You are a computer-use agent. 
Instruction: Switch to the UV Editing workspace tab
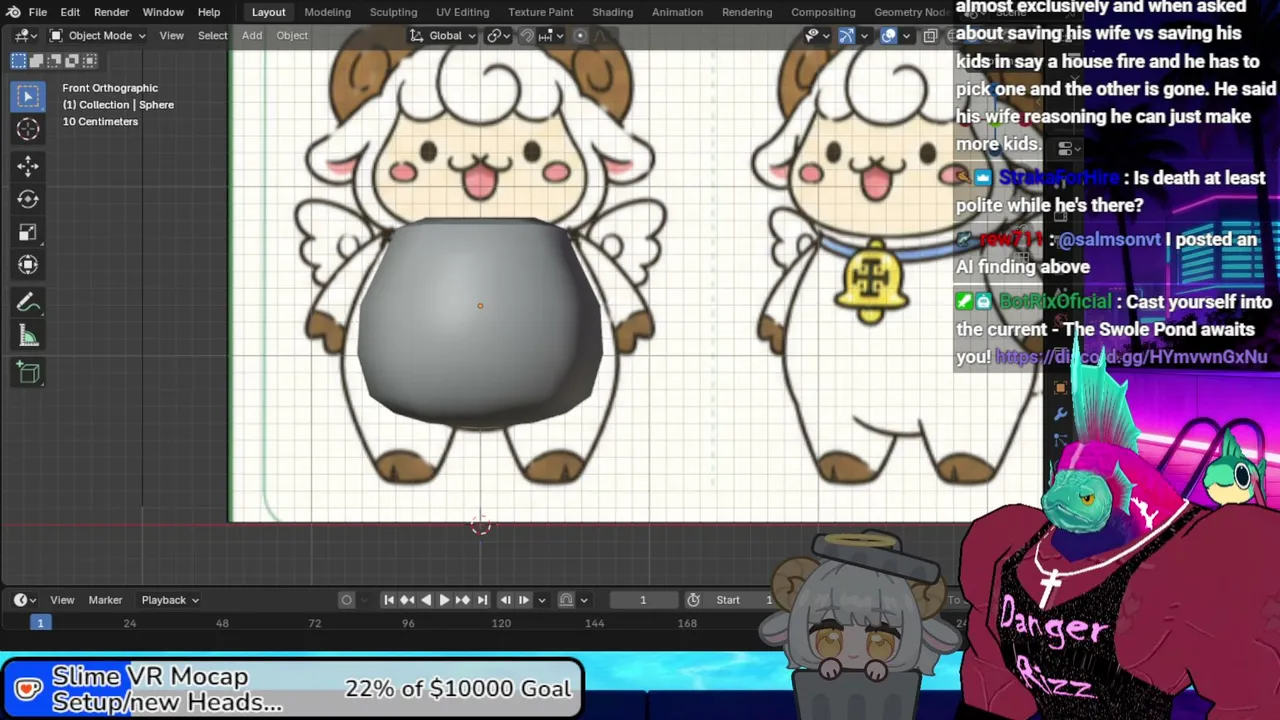462,12
